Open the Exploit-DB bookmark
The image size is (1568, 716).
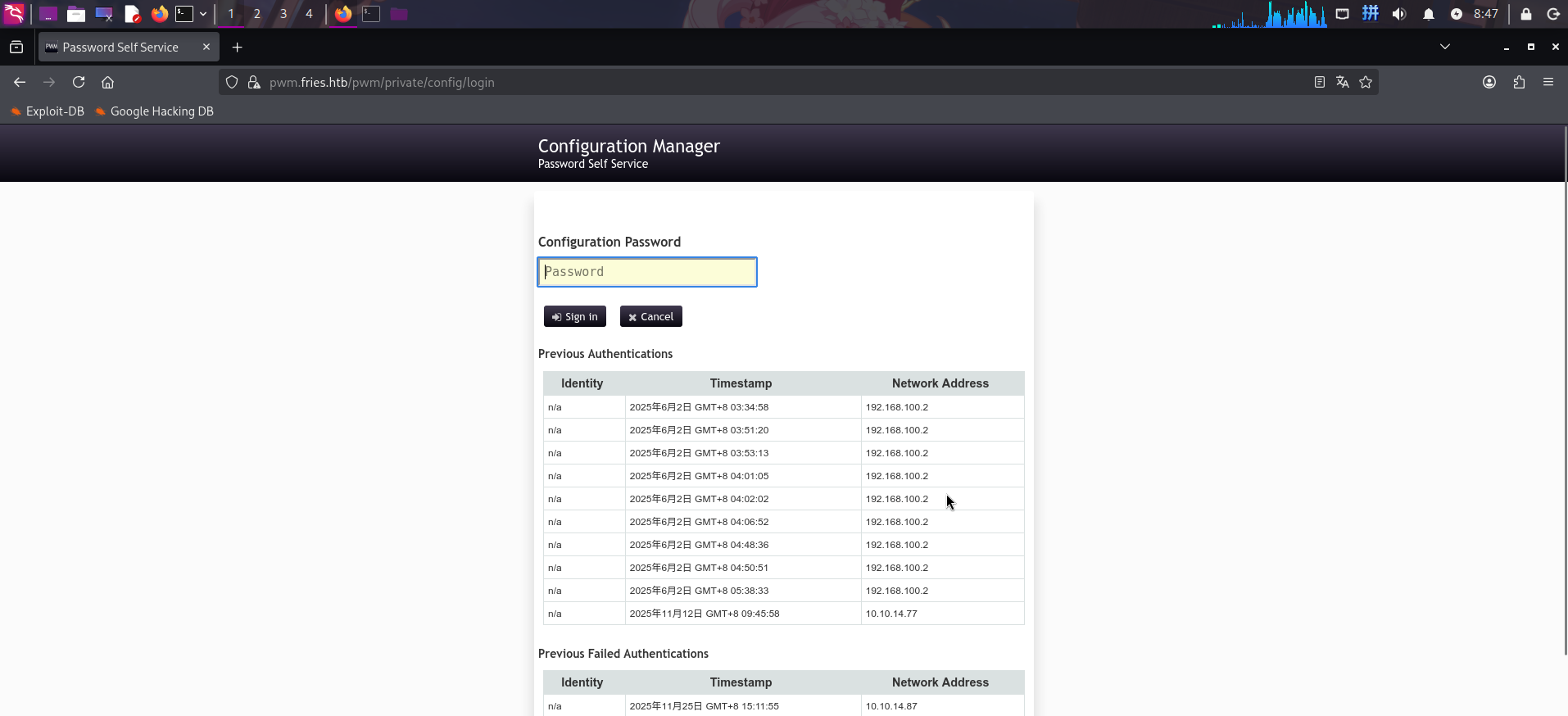click(47, 111)
